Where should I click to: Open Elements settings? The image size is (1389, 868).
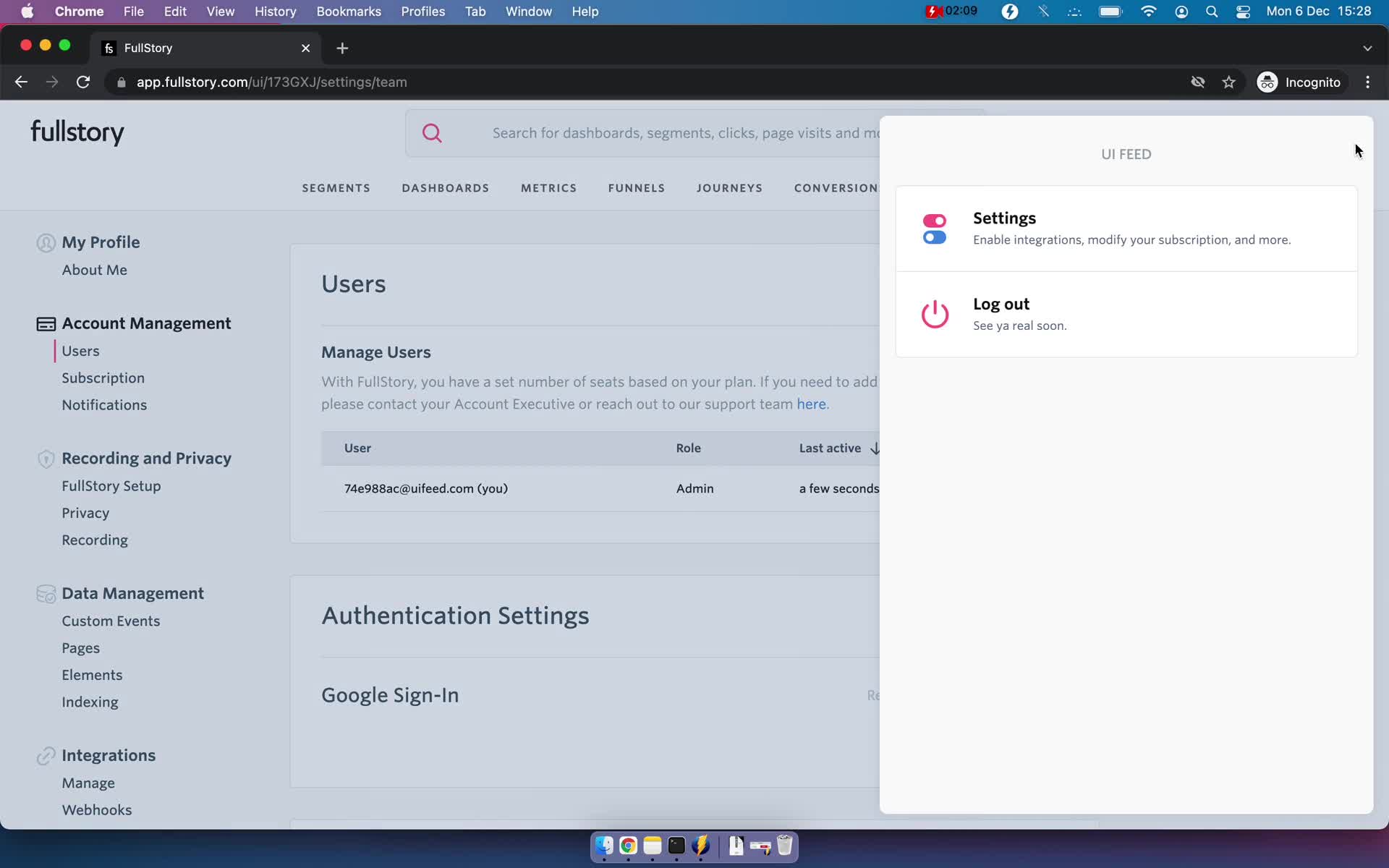click(92, 675)
